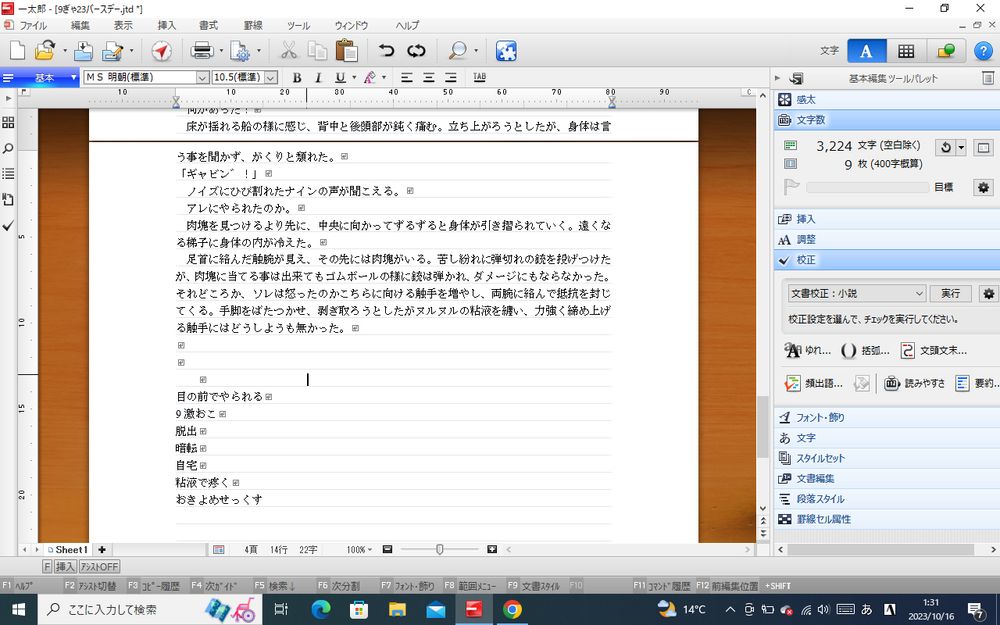Copy selection with the copy icon
This screenshot has width=1000, height=625.
tap(317, 50)
